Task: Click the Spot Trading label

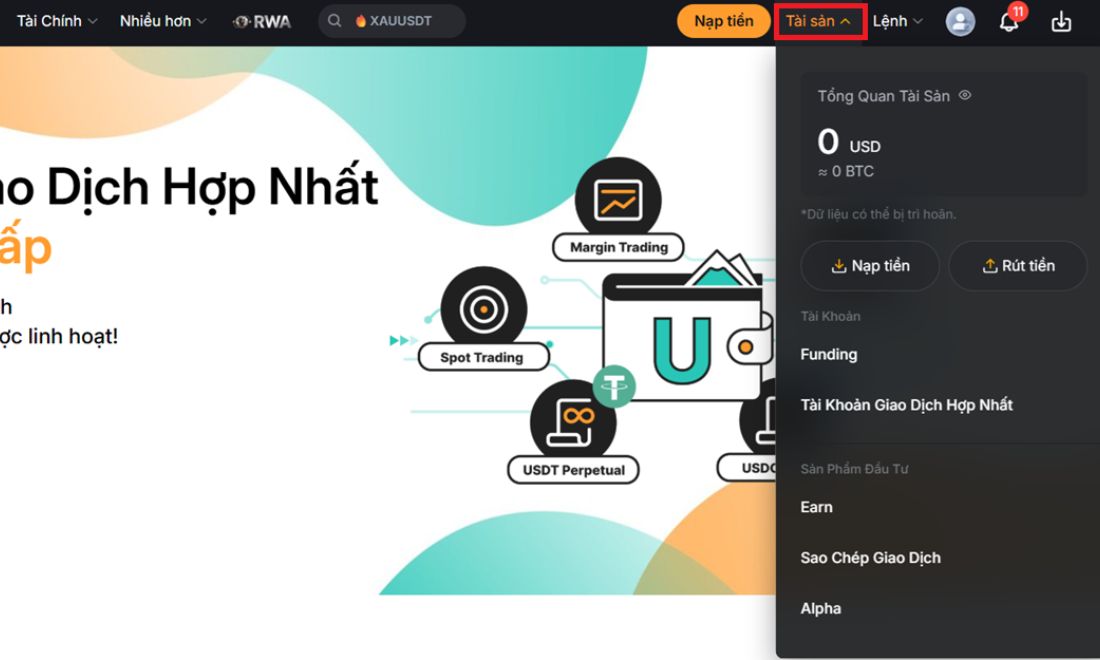Action: tap(482, 357)
